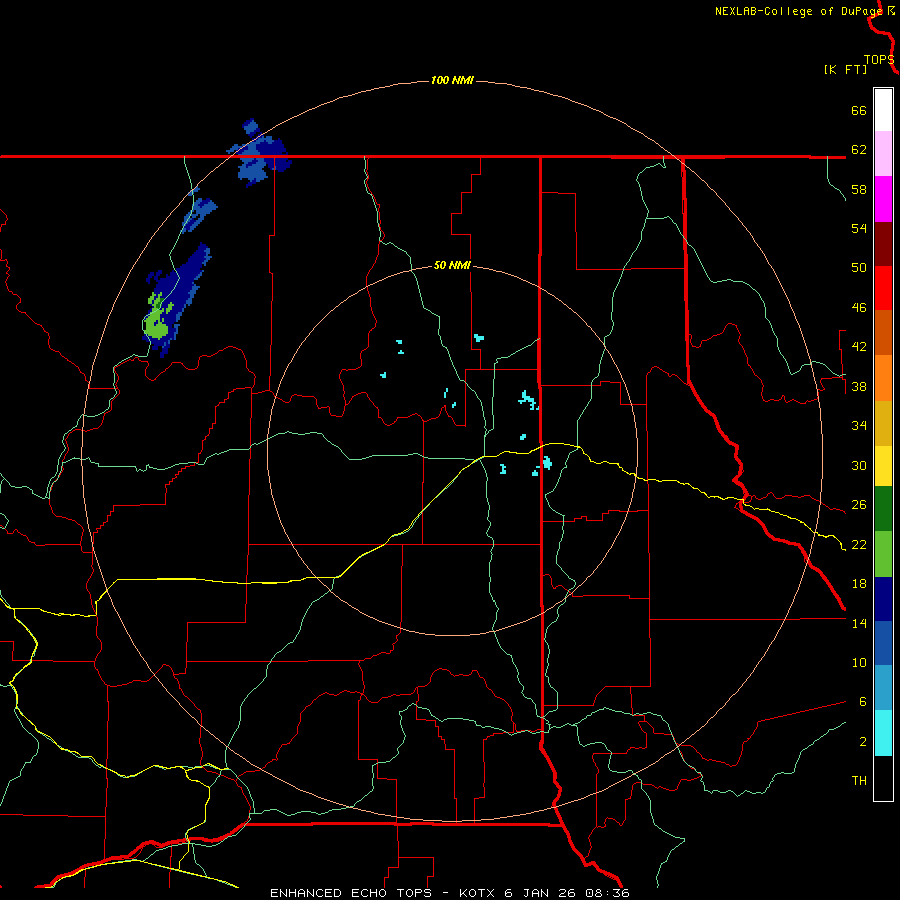Image resolution: width=900 pixels, height=900 pixels.
Task: Click the steel blue legend swatch
Action: click(x=883, y=688)
